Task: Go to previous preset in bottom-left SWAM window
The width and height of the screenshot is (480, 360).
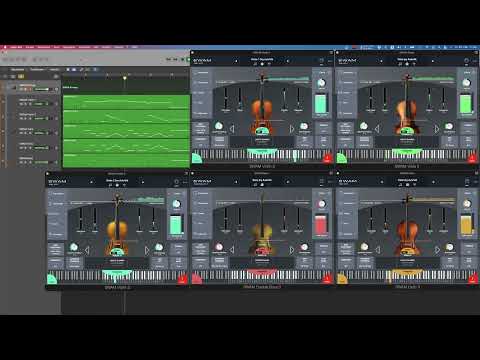Action: coord(91,182)
